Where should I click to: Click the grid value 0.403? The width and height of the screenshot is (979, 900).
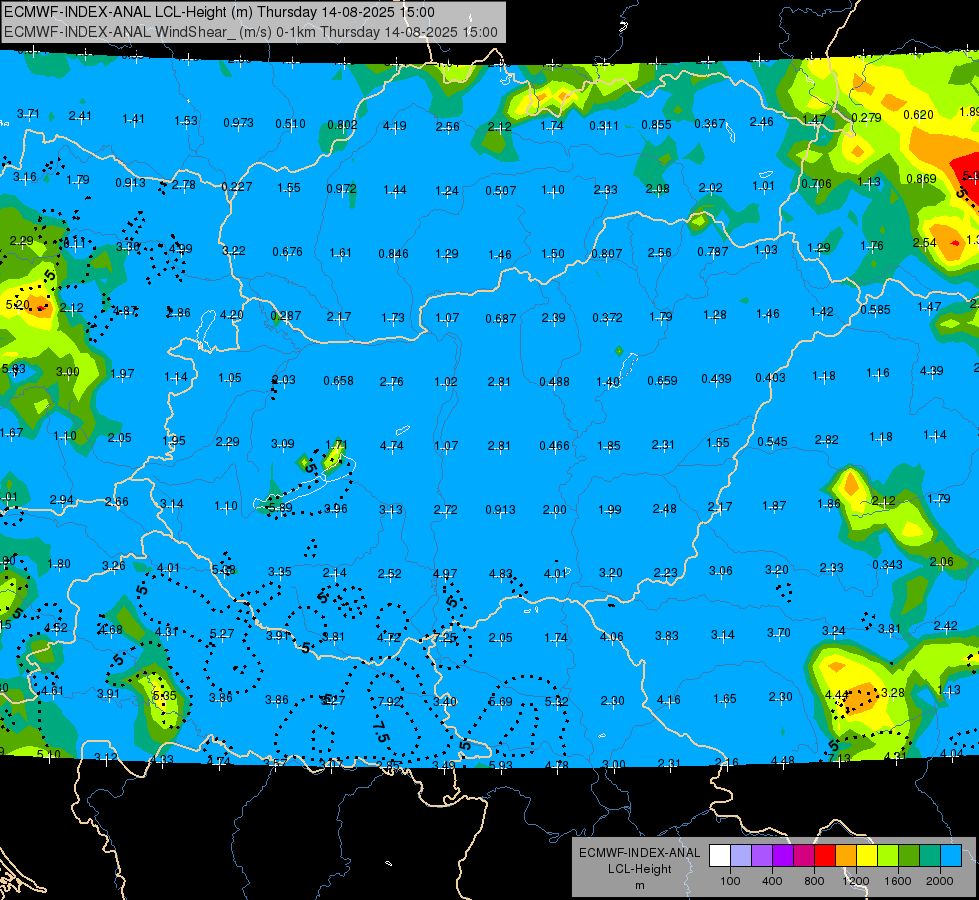tap(770, 377)
